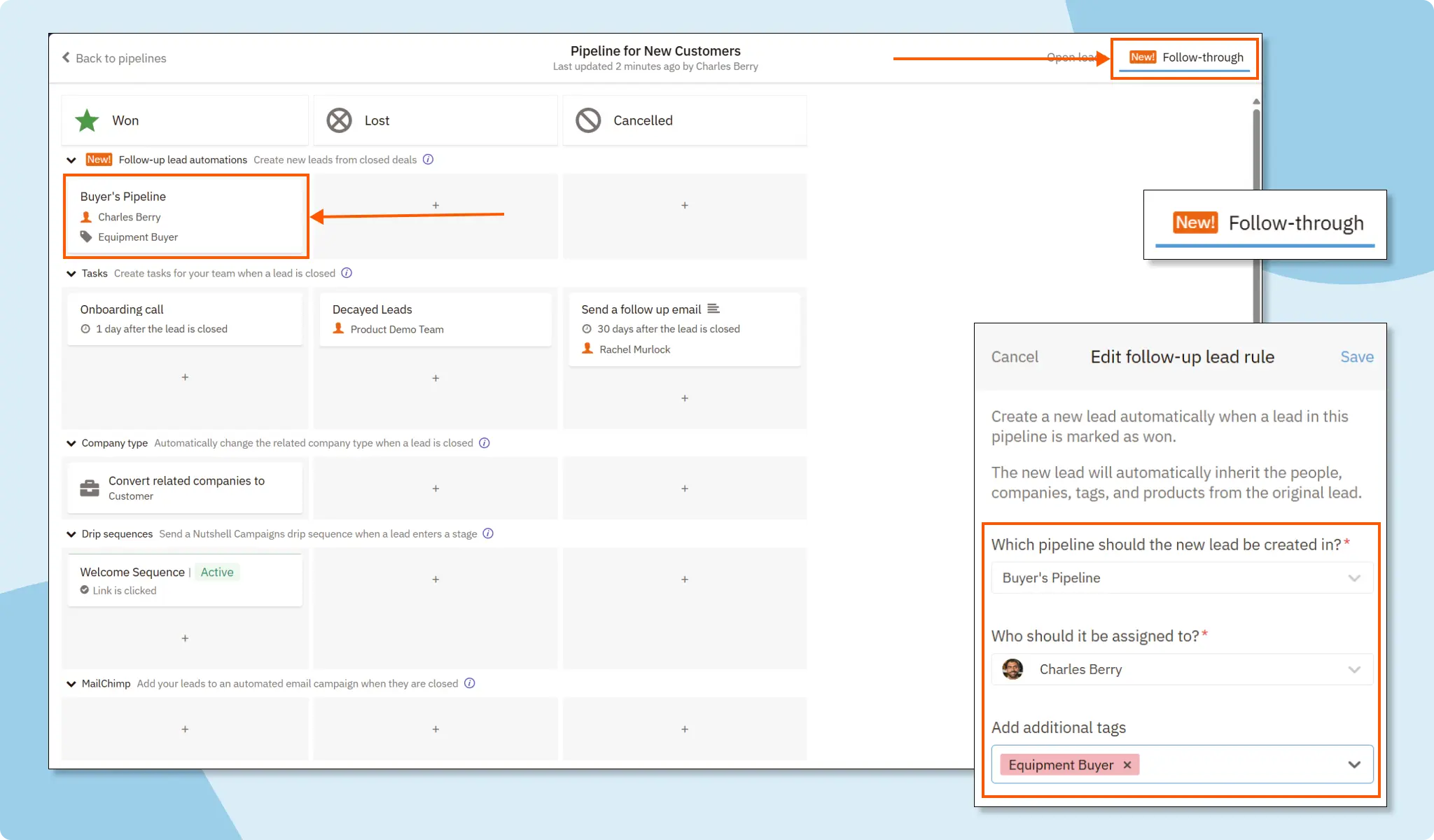Click the green star Won icon
The width and height of the screenshot is (1434, 840).
[86, 120]
